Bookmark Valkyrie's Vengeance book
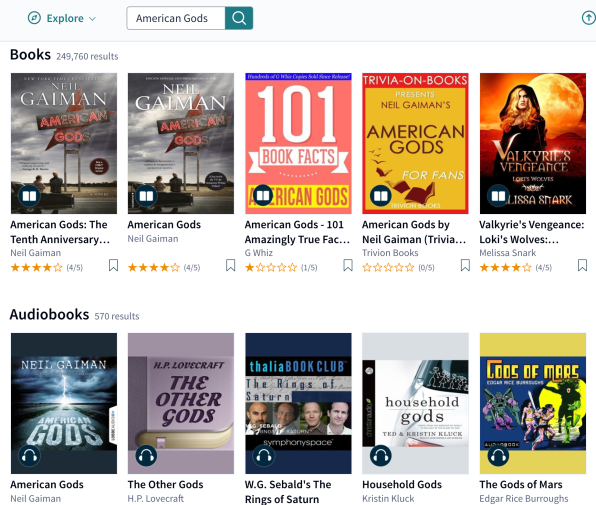The image size is (596, 505). pyautogui.click(x=582, y=265)
